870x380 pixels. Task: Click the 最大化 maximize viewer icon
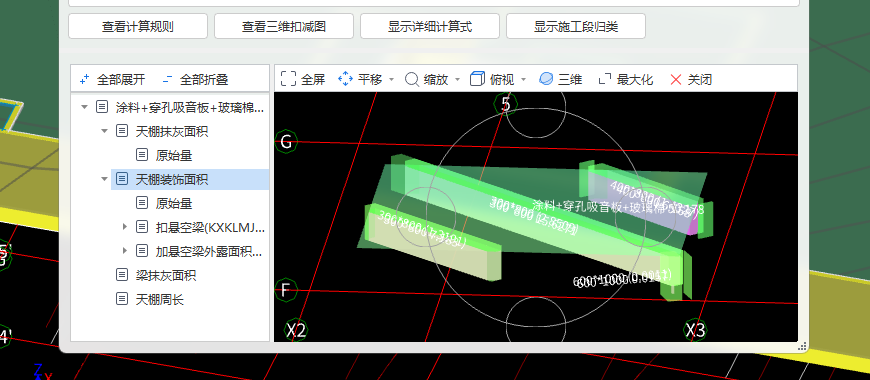click(x=605, y=79)
